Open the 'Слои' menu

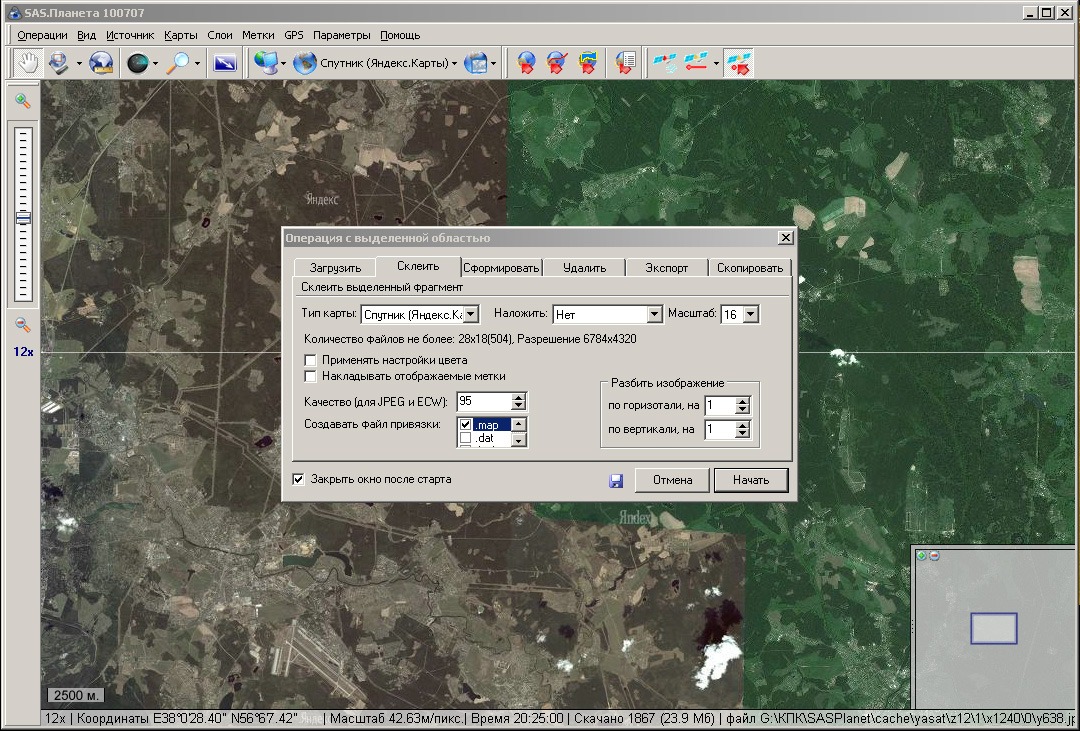point(220,35)
